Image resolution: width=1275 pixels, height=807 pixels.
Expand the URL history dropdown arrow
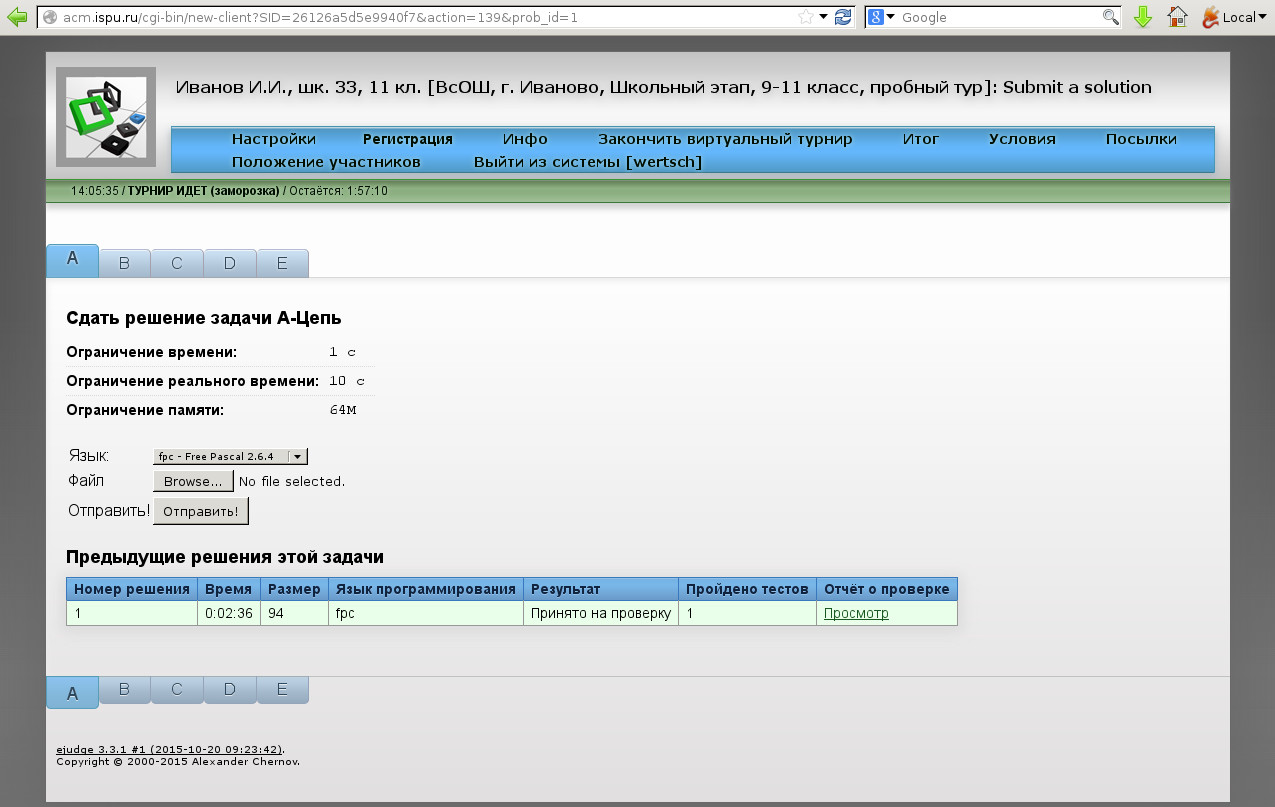tap(823, 17)
